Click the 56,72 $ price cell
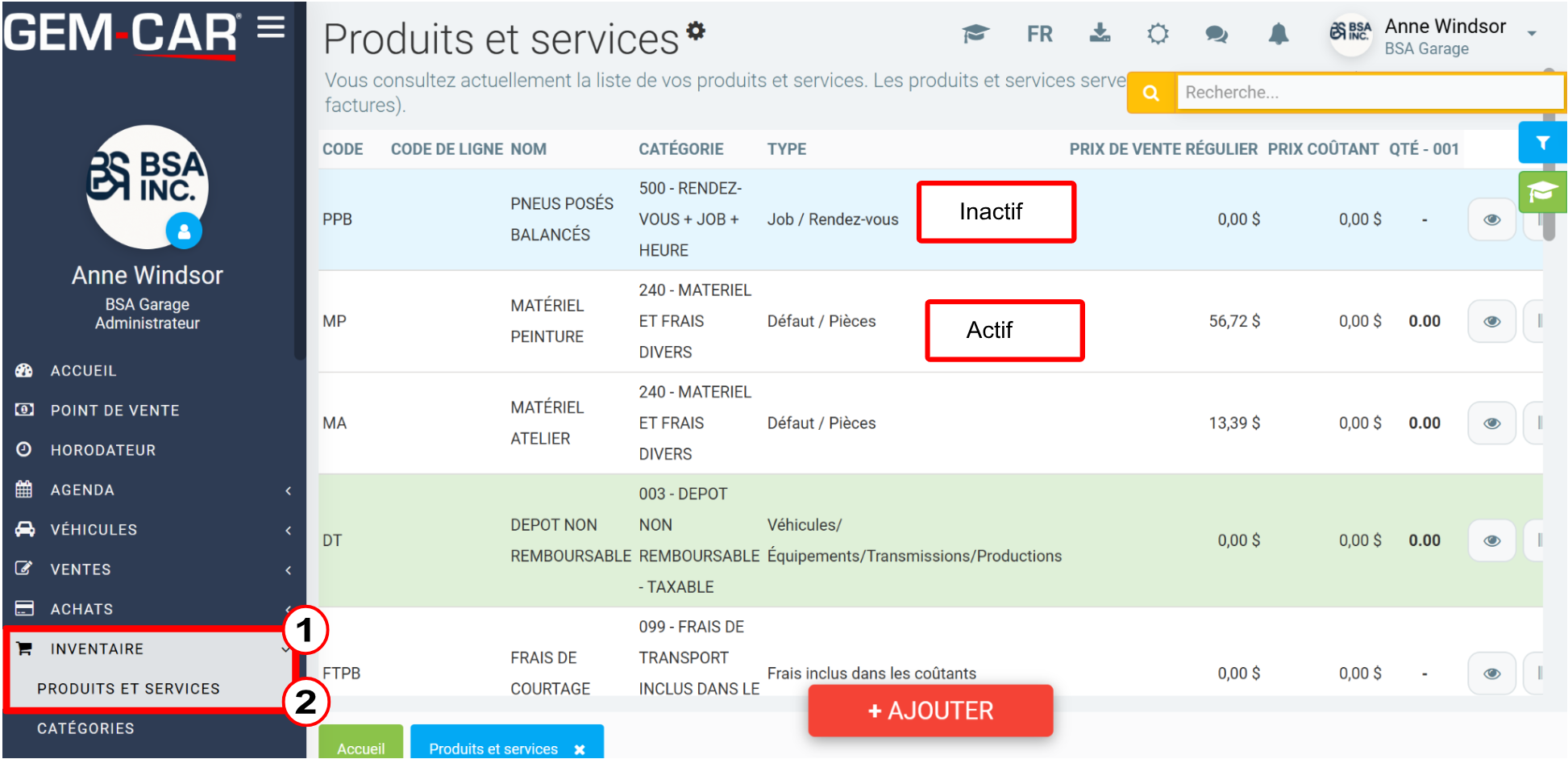This screenshot has height=759, width=1568. 1234,321
